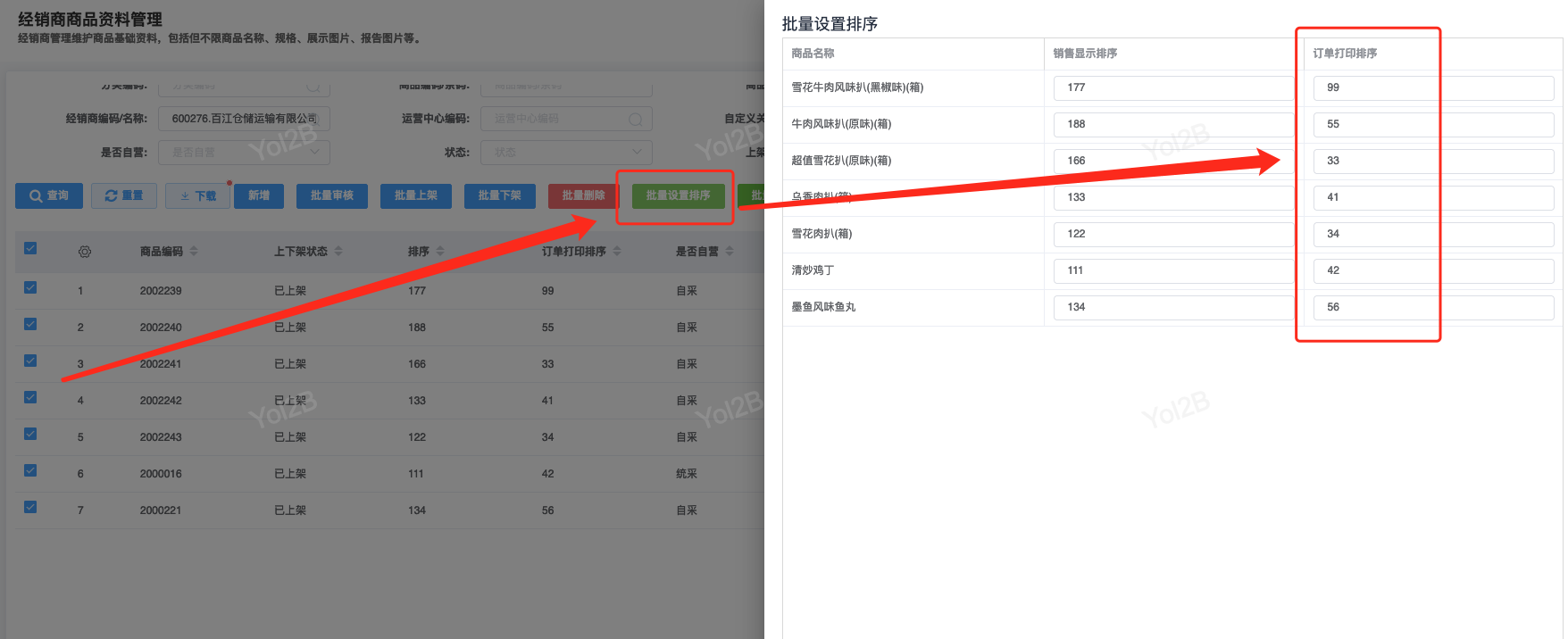
Task: Click product code 2002240 in table
Action: point(161,328)
